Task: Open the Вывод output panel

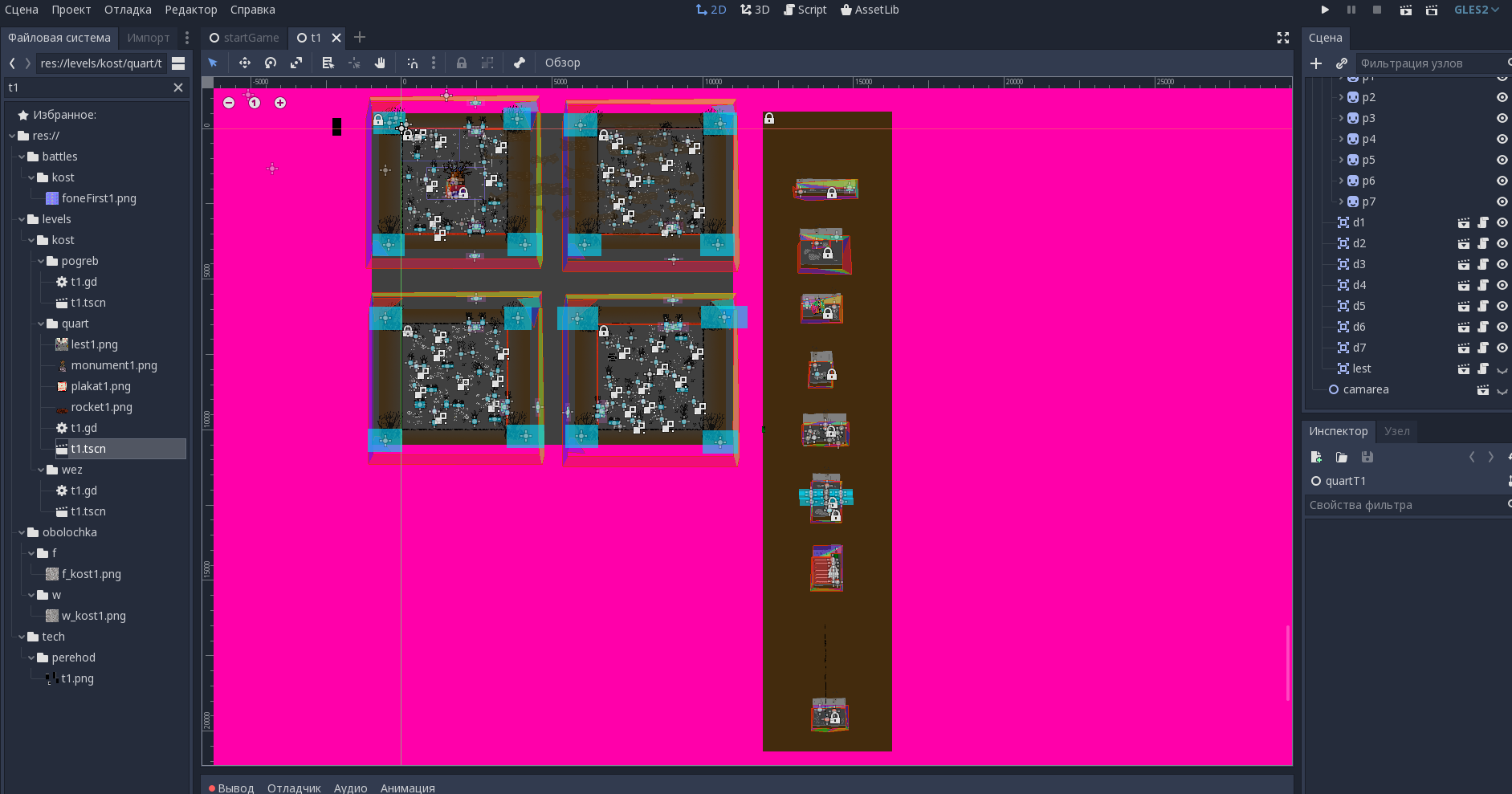Action: point(231,788)
